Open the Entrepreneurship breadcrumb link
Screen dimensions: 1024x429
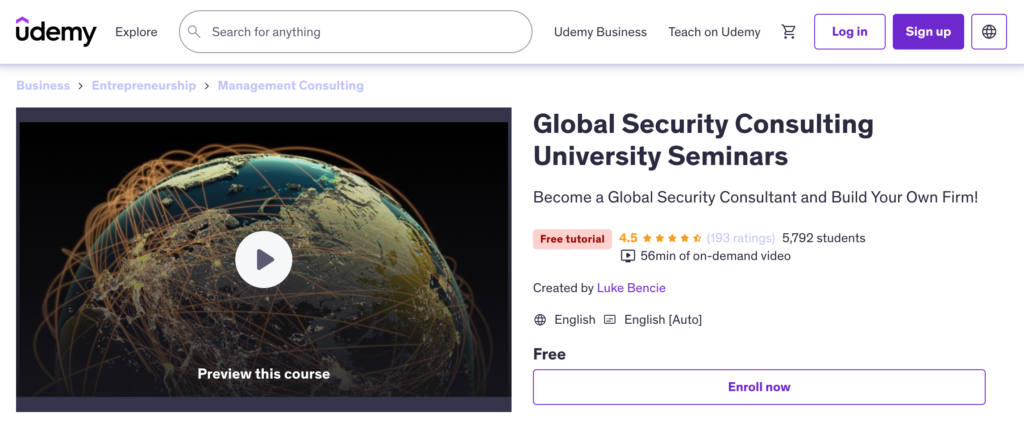pyautogui.click(x=144, y=86)
